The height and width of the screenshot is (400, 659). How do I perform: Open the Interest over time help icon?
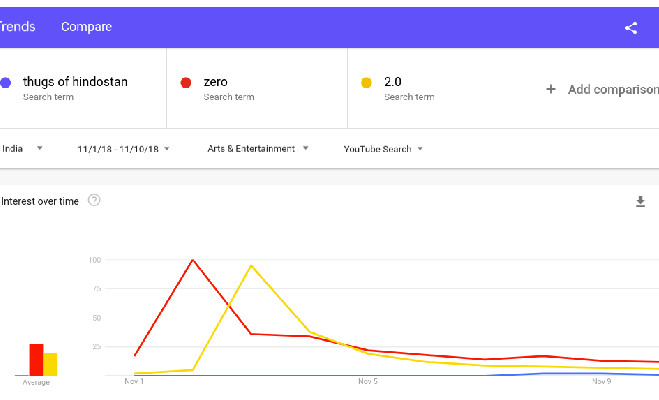pos(94,201)
